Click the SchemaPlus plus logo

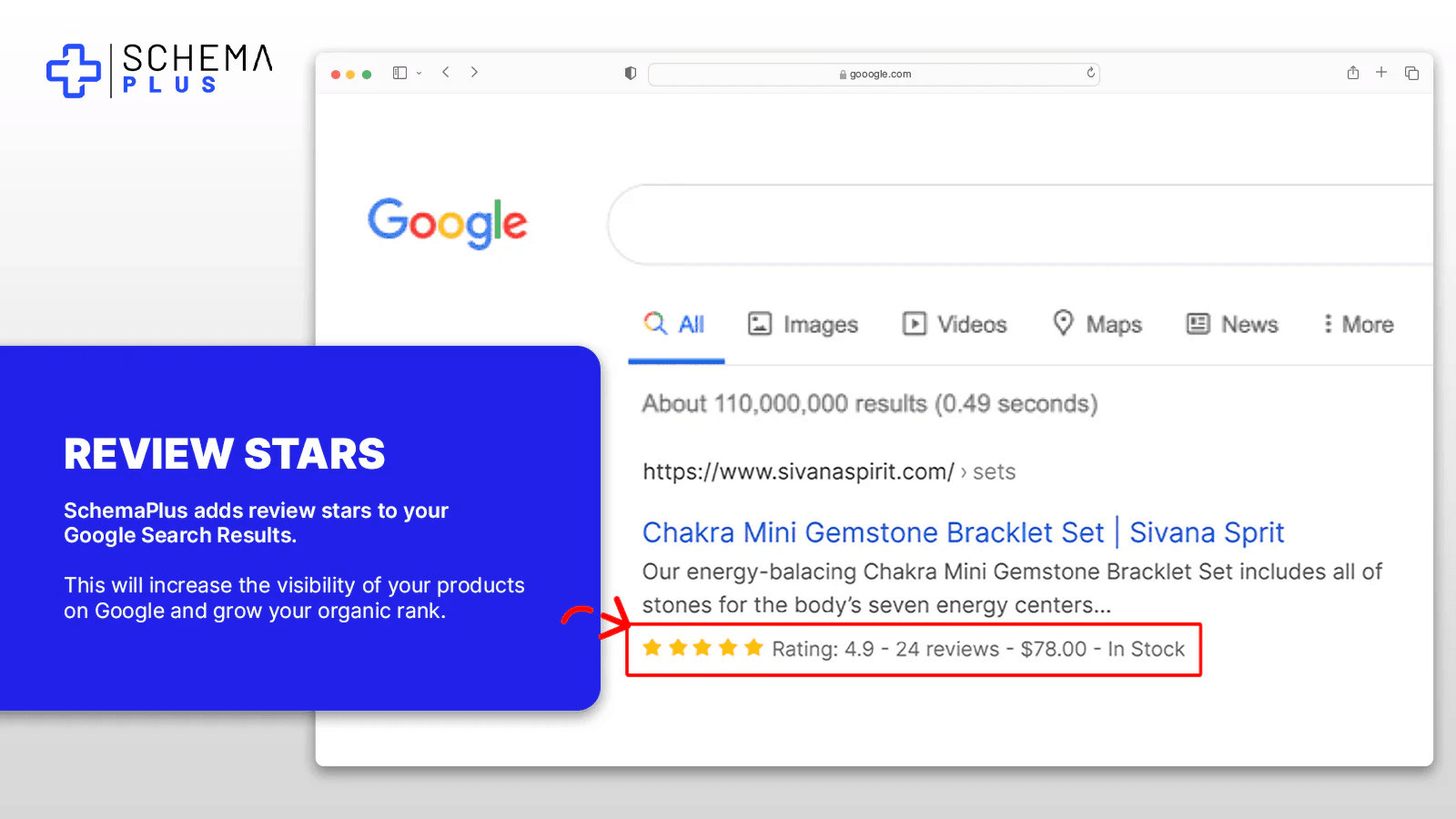73,70
